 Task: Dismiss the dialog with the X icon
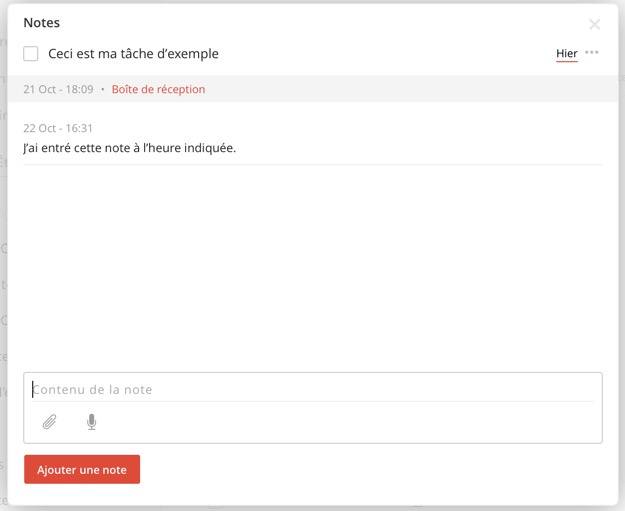click(595, 24)
